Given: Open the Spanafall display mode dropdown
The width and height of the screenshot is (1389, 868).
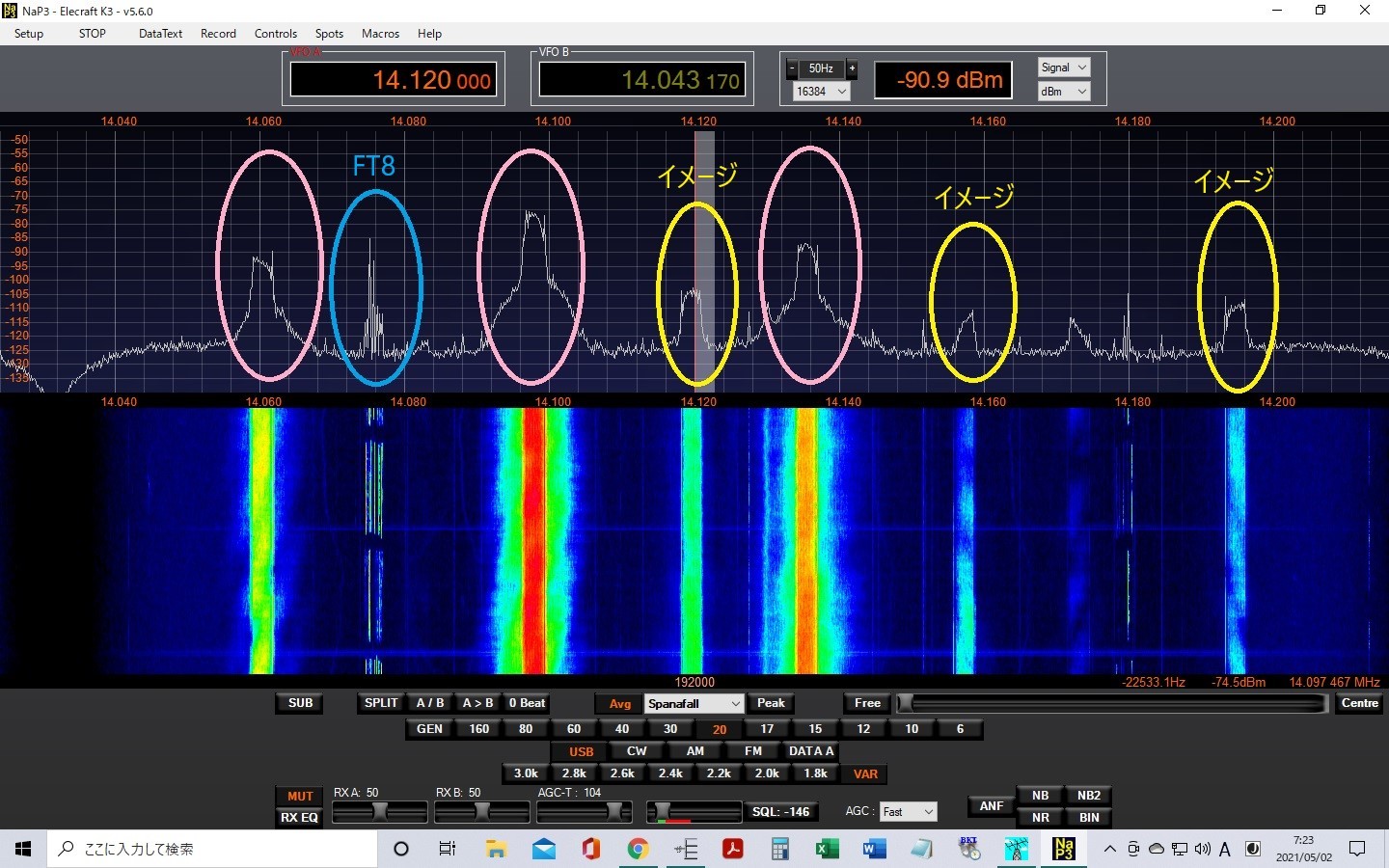Looking at the screenshot, I should (x=694, y=704).
